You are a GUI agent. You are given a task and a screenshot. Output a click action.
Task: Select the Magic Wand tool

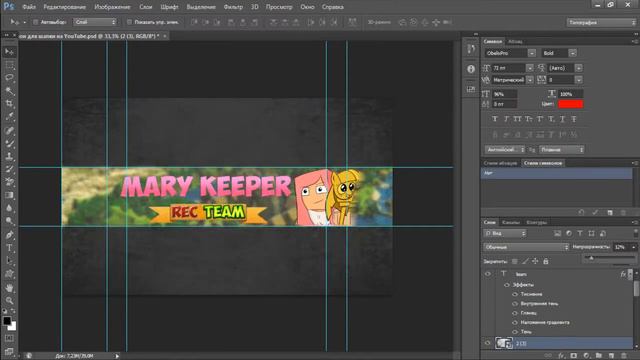(9, 91)
